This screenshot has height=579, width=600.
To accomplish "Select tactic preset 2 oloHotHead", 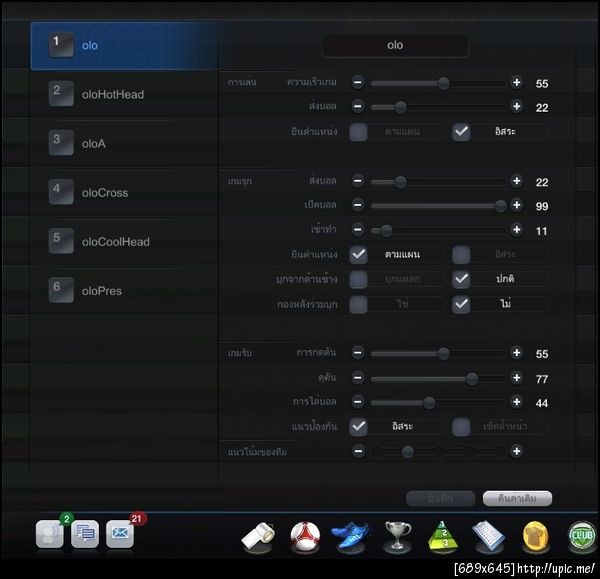I will 124,94.
